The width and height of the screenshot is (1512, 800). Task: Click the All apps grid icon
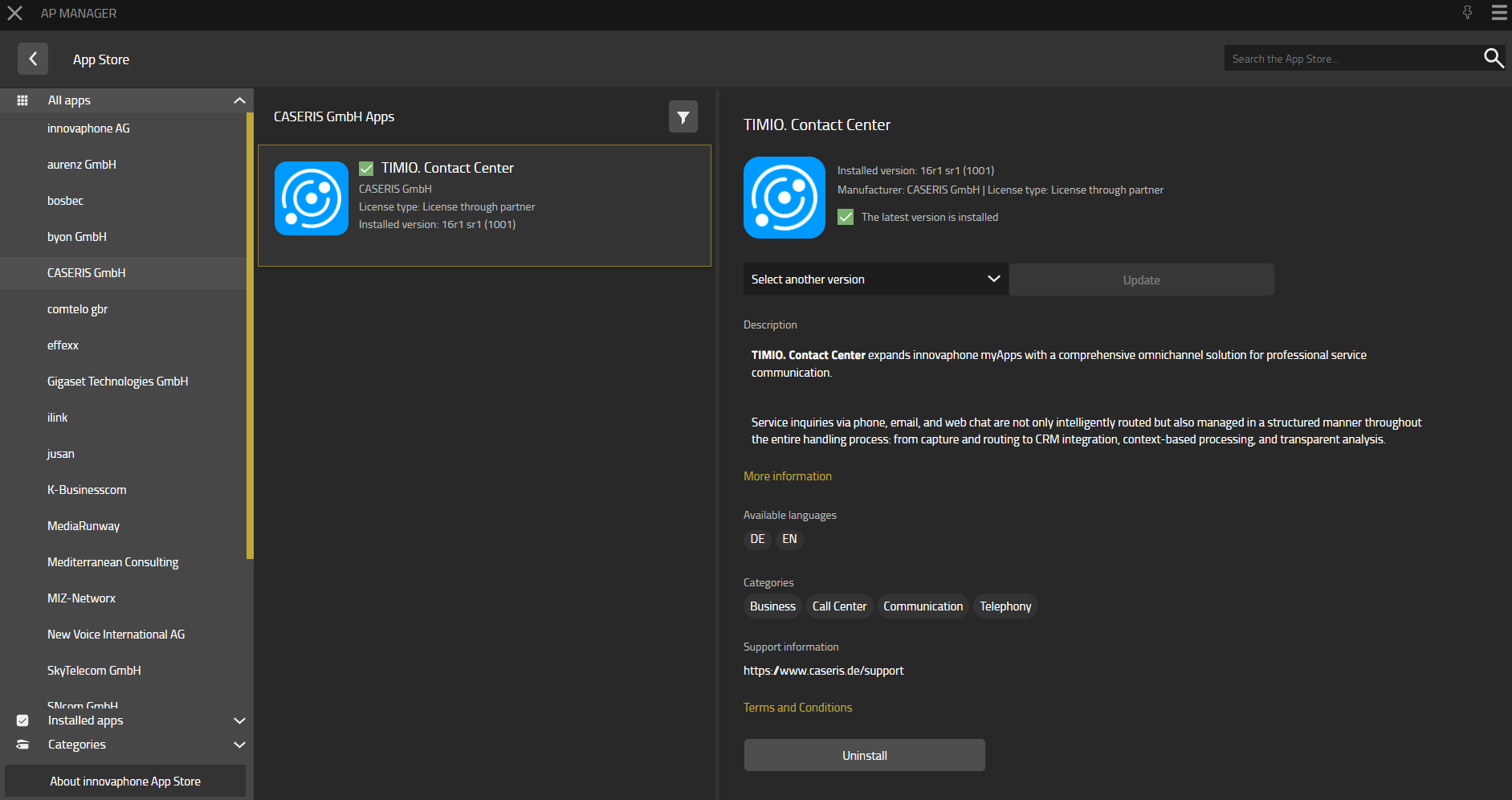(x=22, y=100)
